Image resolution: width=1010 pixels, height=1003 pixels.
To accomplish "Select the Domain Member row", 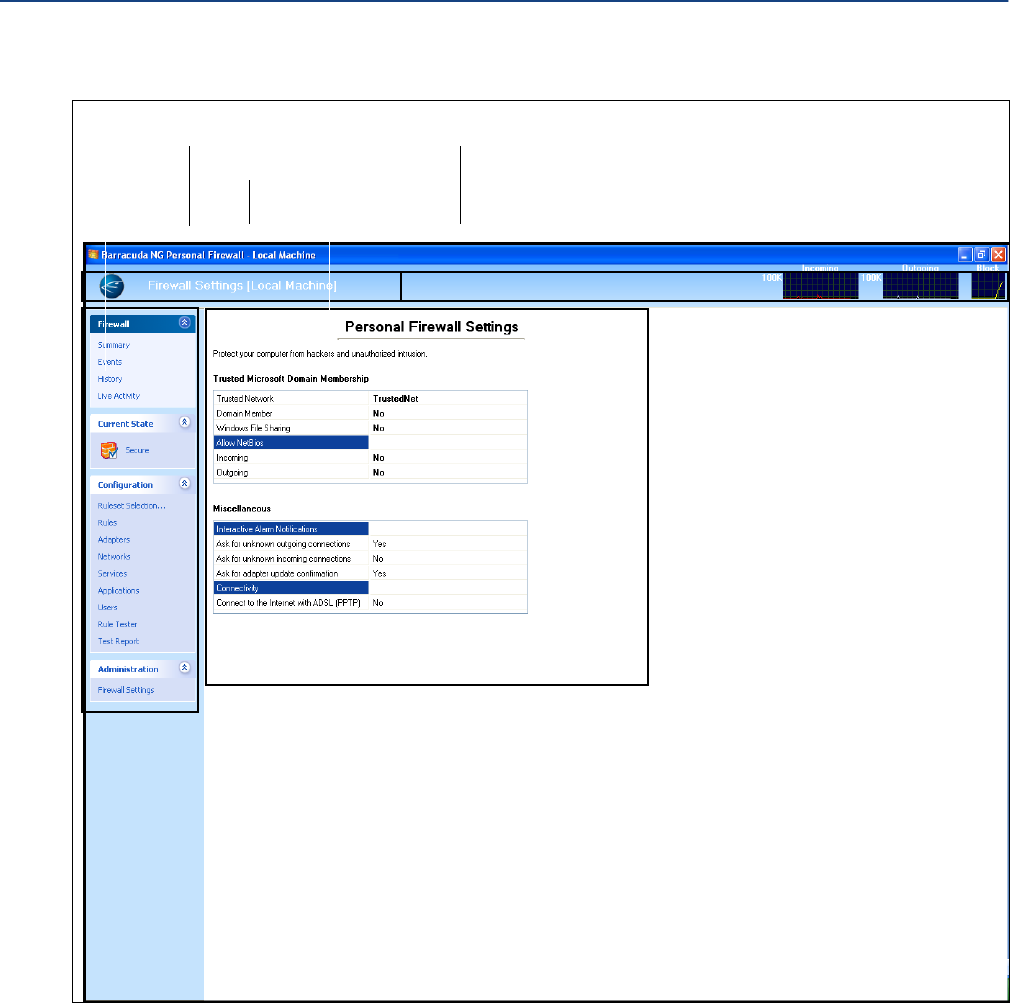I will click(370, 414).
